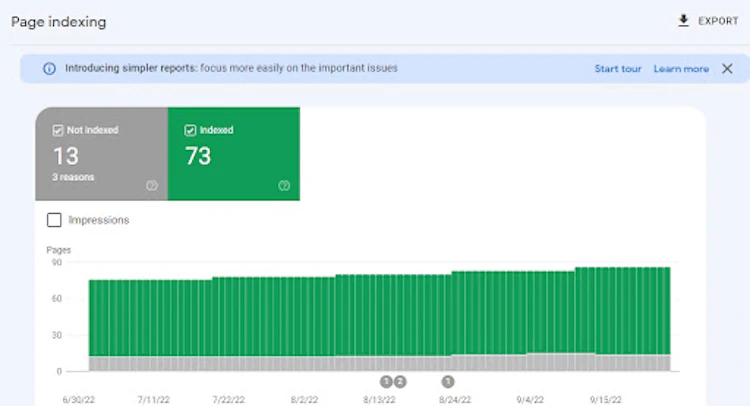This screenshot has height=406, width=750.
Task: Click the 9/15/22 axis date
Action: [606, 400]
